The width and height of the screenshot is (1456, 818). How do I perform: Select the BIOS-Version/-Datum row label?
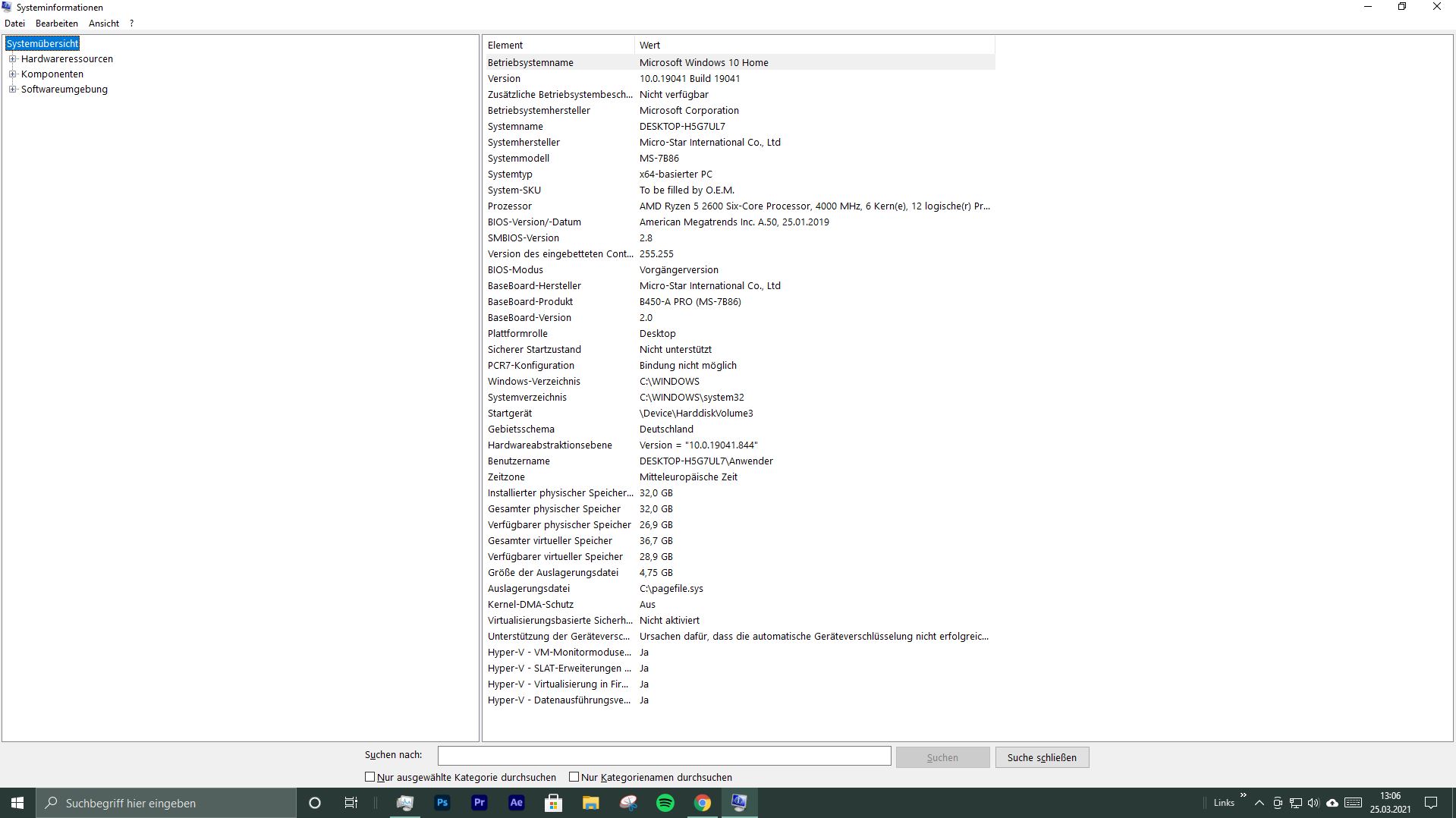534,222
